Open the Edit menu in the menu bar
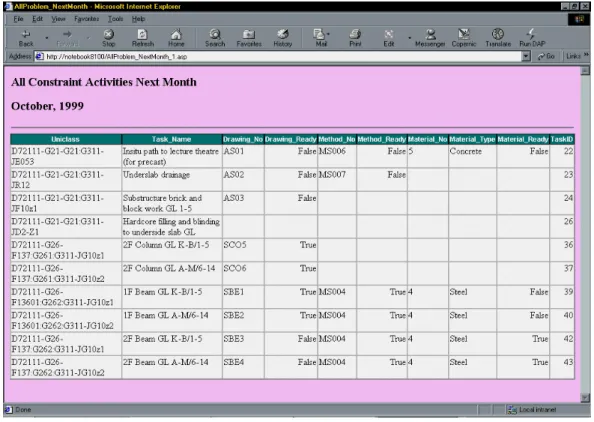 point(37,19)
